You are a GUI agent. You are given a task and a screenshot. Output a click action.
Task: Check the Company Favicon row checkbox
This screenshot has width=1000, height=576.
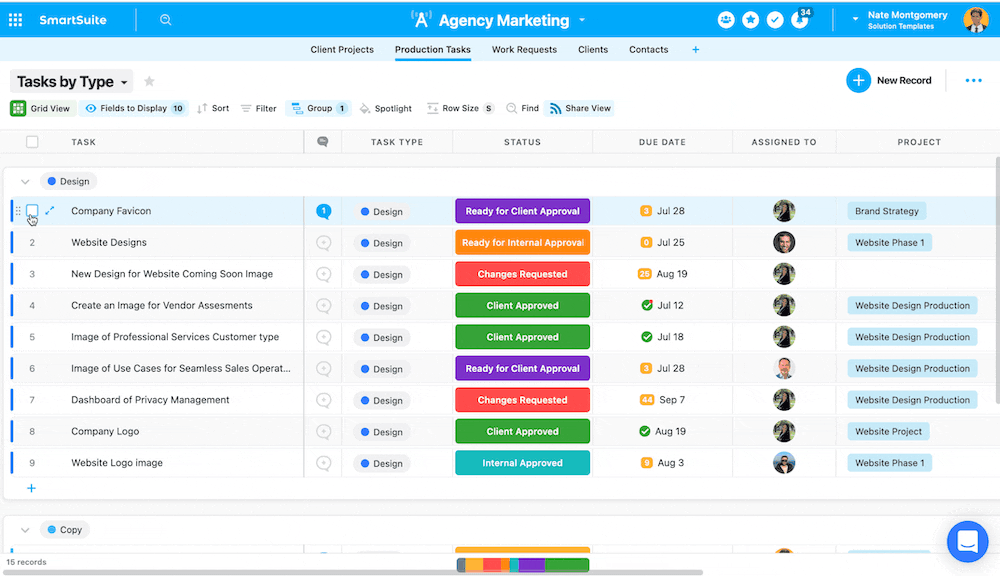pyautogui.click(x=32, y=211)
